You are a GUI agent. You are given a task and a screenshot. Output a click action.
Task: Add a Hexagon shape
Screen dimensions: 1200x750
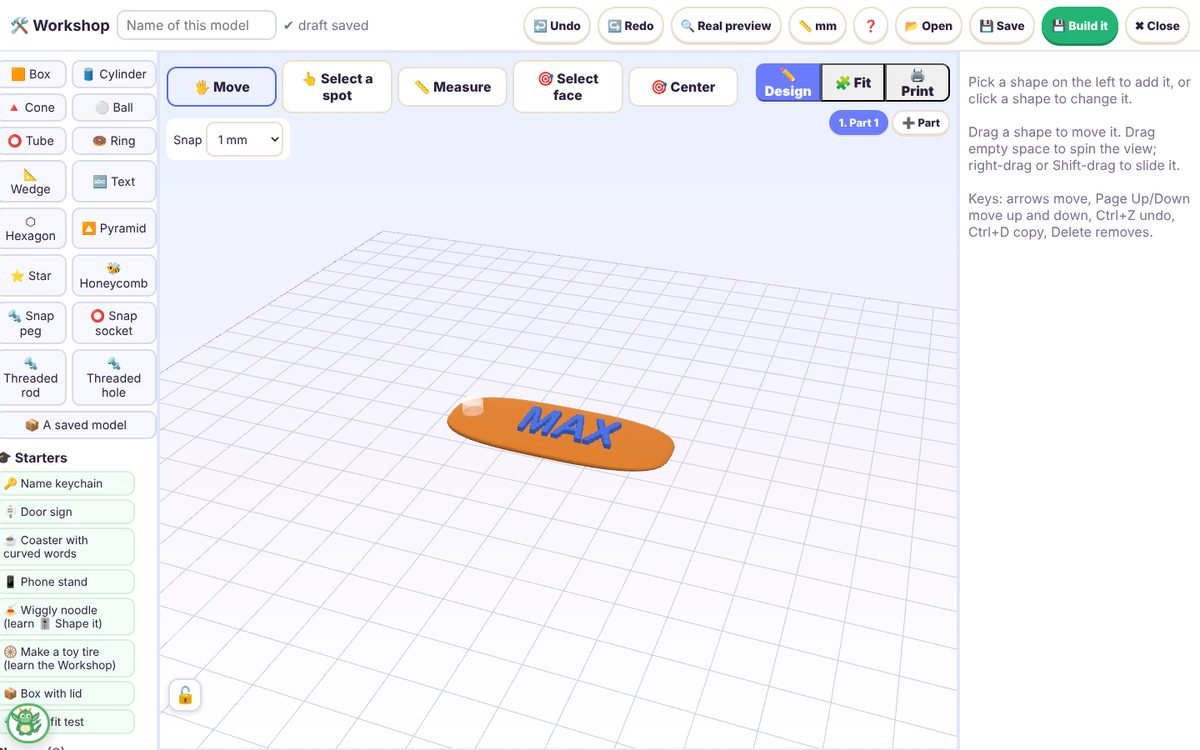pos(33,228)
